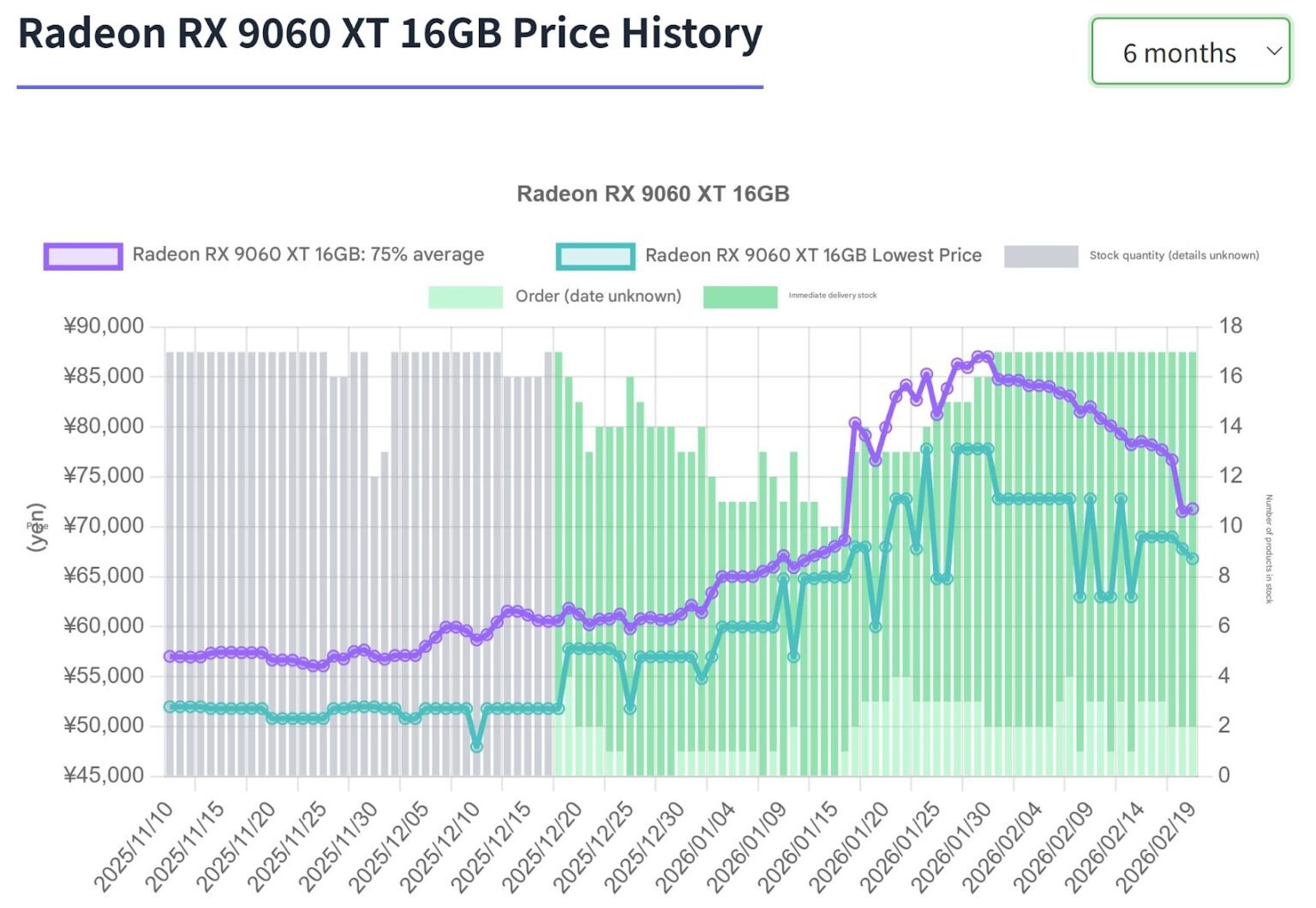Click the last teal lowest-price data point
This screenshot has height=908, width=1316.
1192,559
